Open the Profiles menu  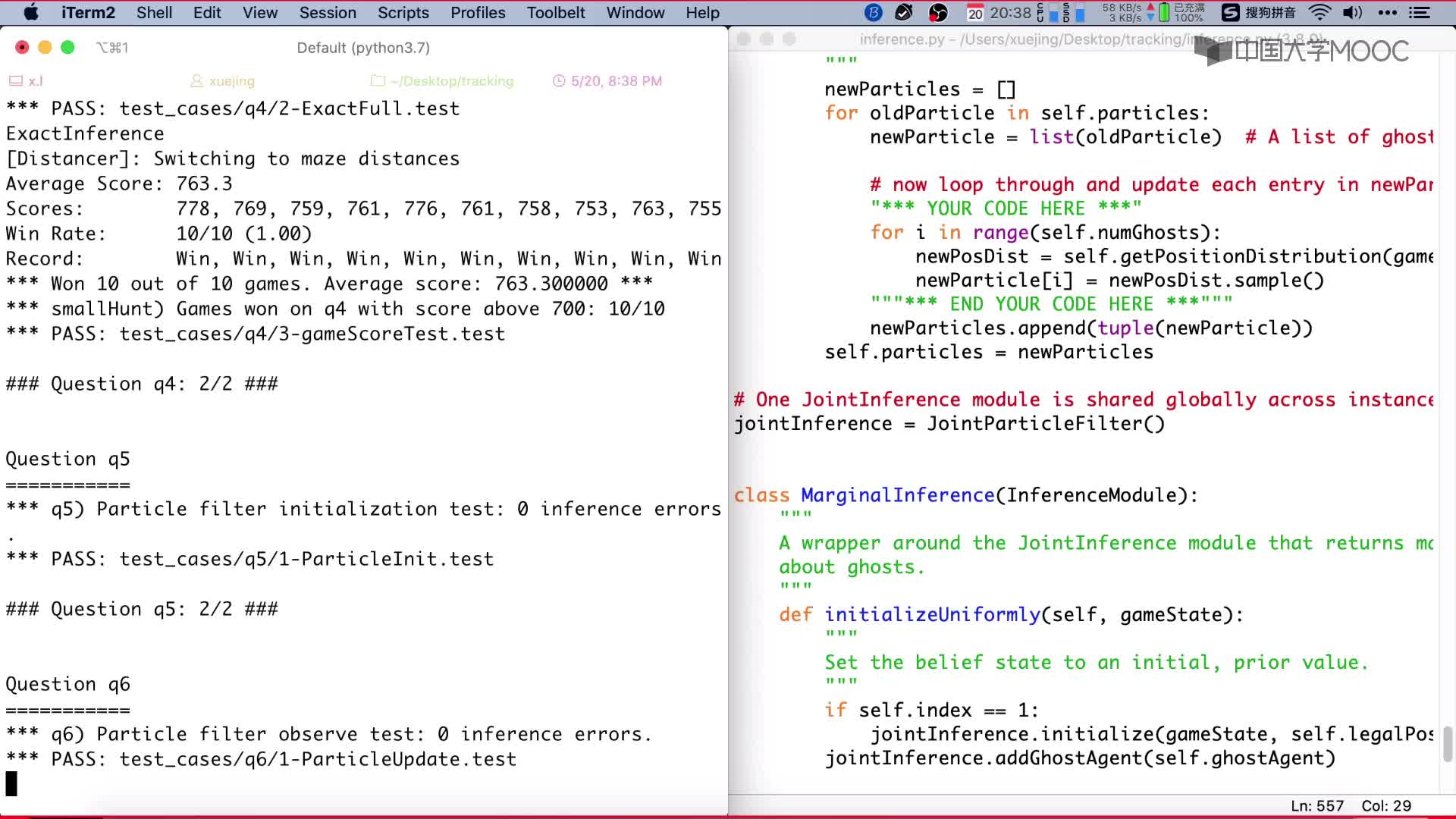click(478, 12)
